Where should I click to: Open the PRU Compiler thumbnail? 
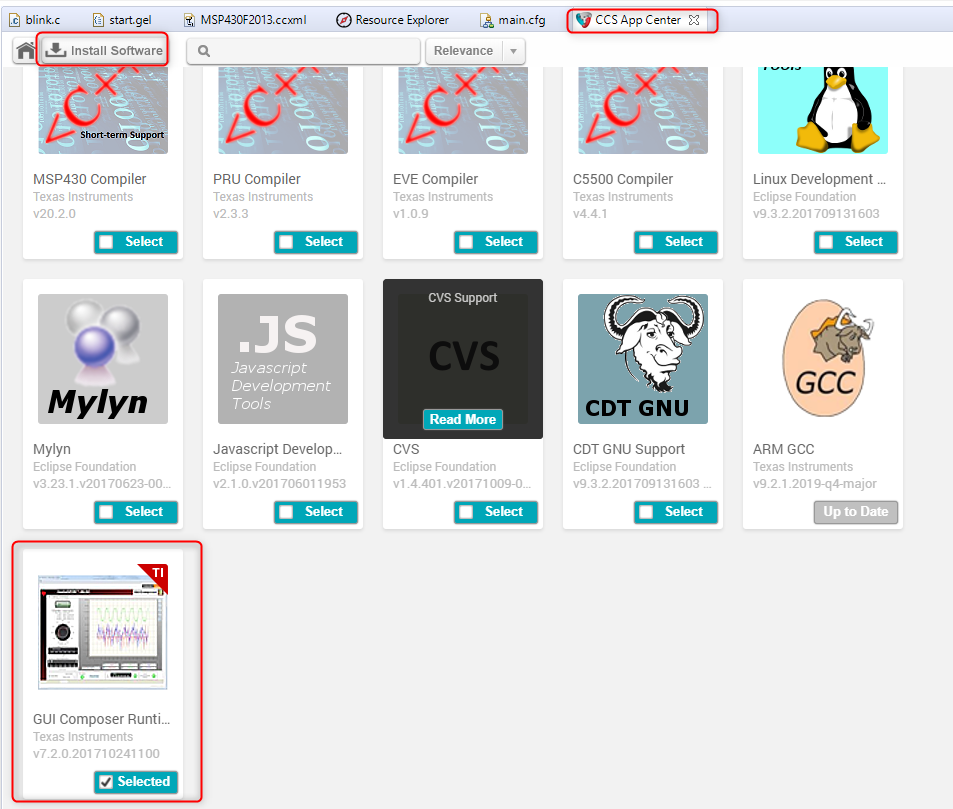283,110
